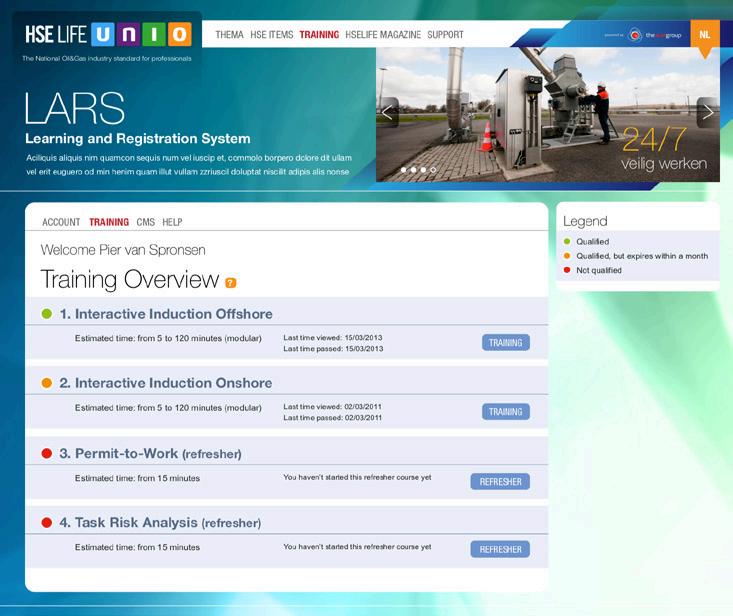Open the THEMA menu item

229,35
